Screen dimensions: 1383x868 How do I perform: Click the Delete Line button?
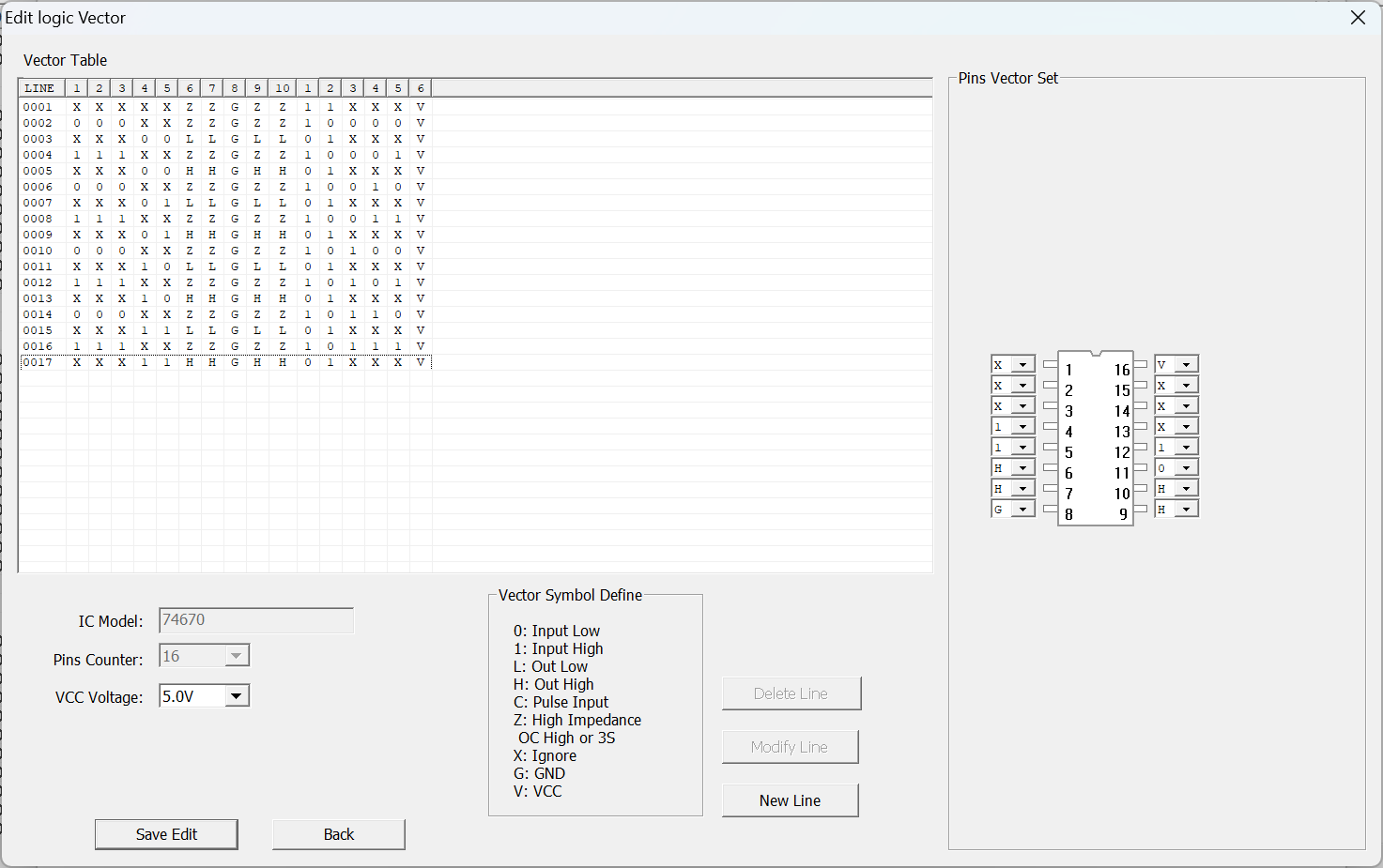coord(790,693)
